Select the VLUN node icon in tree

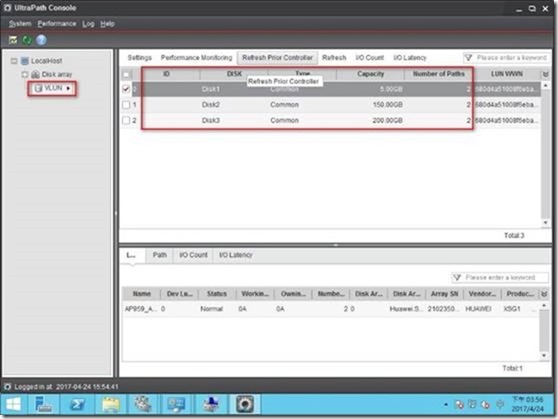(38, 88)
